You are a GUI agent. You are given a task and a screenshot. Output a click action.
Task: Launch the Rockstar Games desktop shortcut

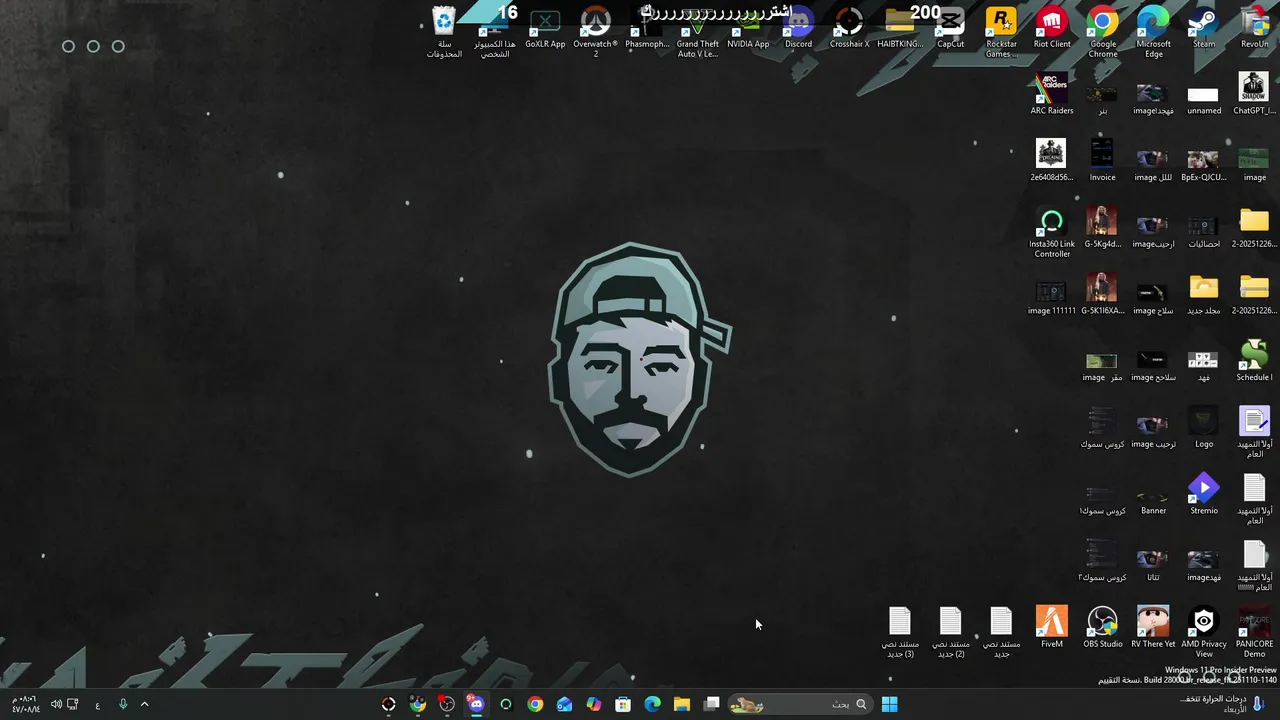[1001, 32]
